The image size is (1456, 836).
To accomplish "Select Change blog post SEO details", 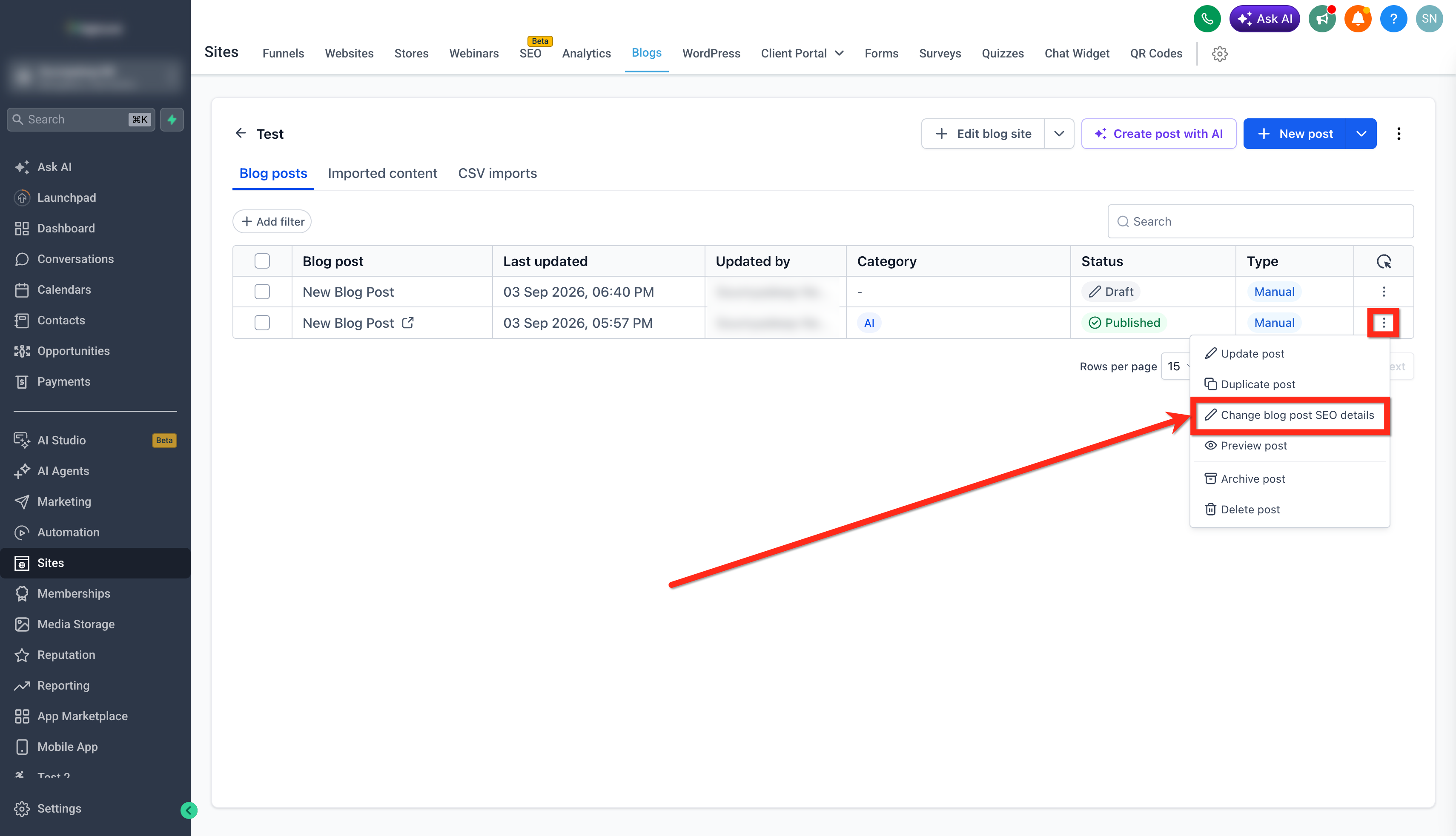I will pyautogui.click(x=1290, y=415).
